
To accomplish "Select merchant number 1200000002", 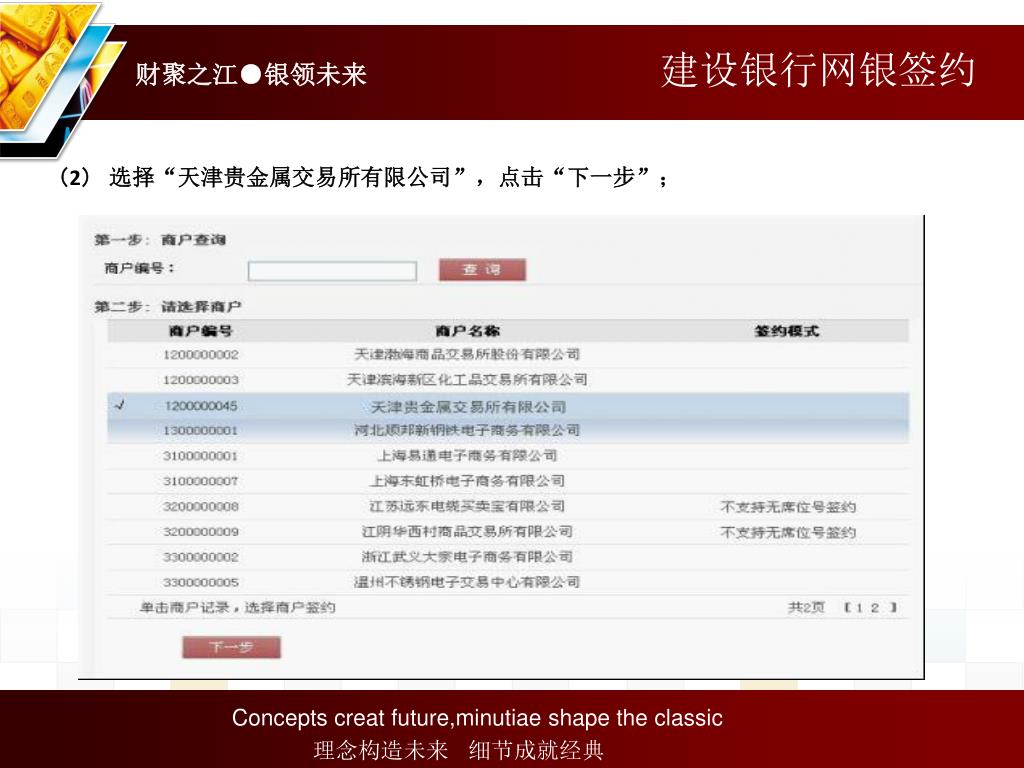I will [x=201, y=355].
